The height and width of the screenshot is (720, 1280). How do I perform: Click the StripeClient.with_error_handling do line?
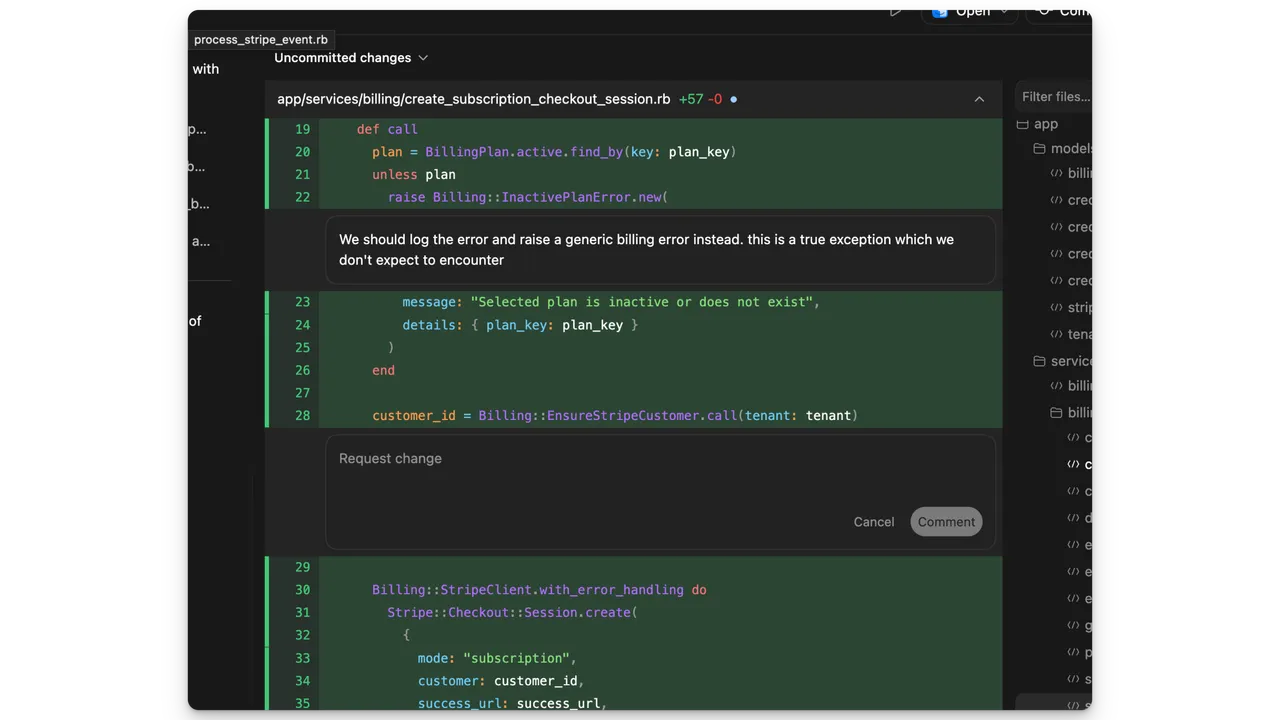point(539,590)
